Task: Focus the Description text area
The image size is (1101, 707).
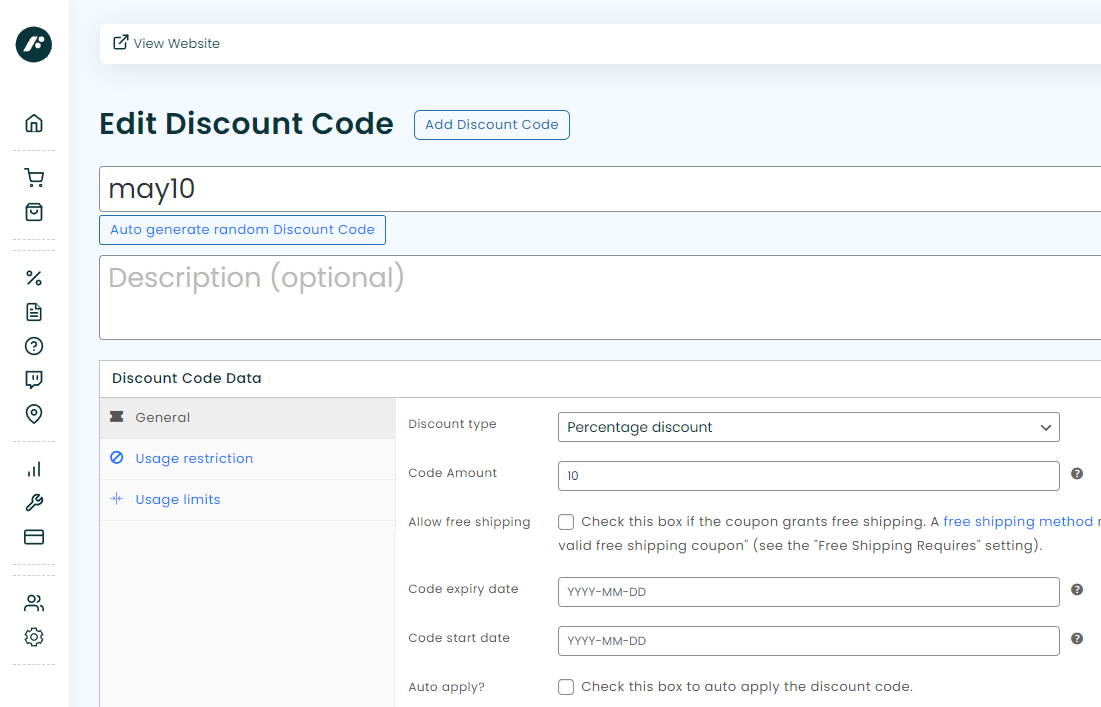Action: (600, 297)
